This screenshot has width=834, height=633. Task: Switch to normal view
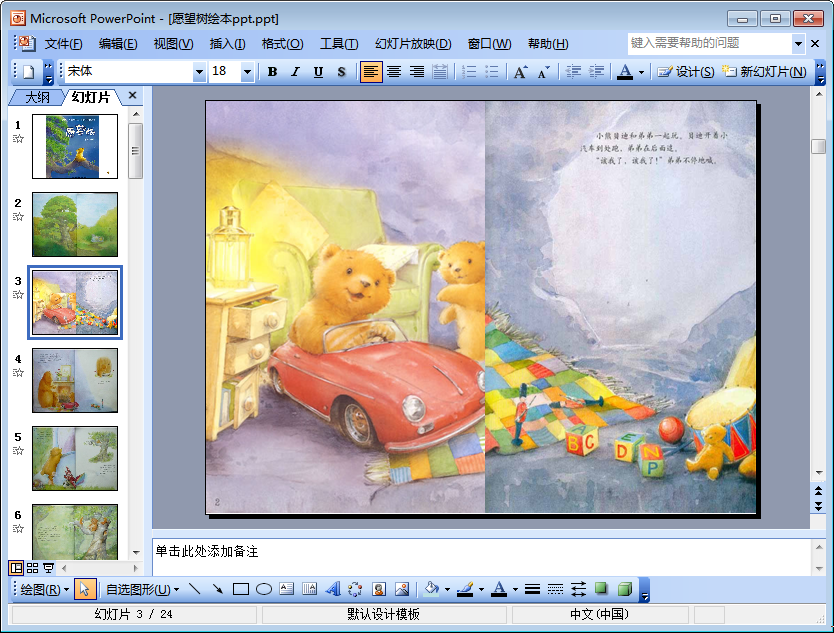pyautogui.click(x=16, y=568)
